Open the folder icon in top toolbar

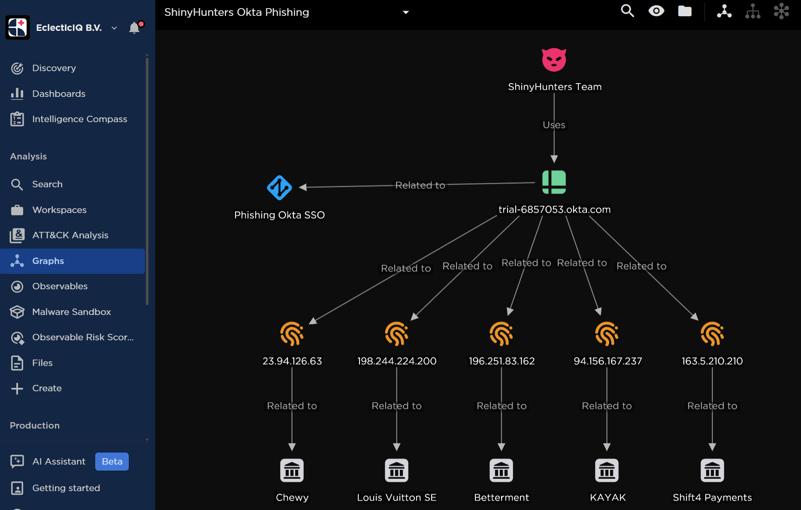coord(685,11)
